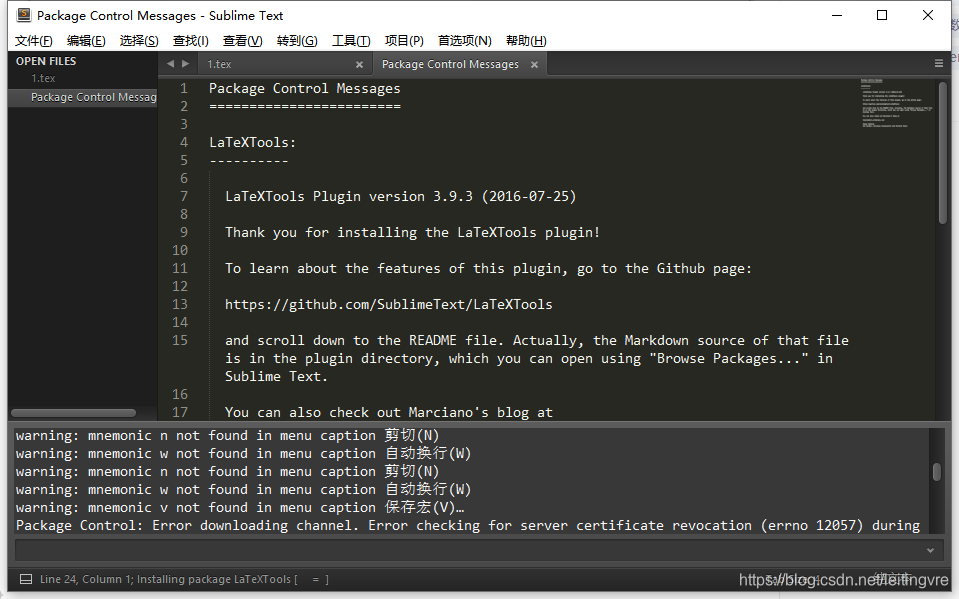Open the 首选项(N) menu
This screenshot has width=959, height=599.
point(465,41)
